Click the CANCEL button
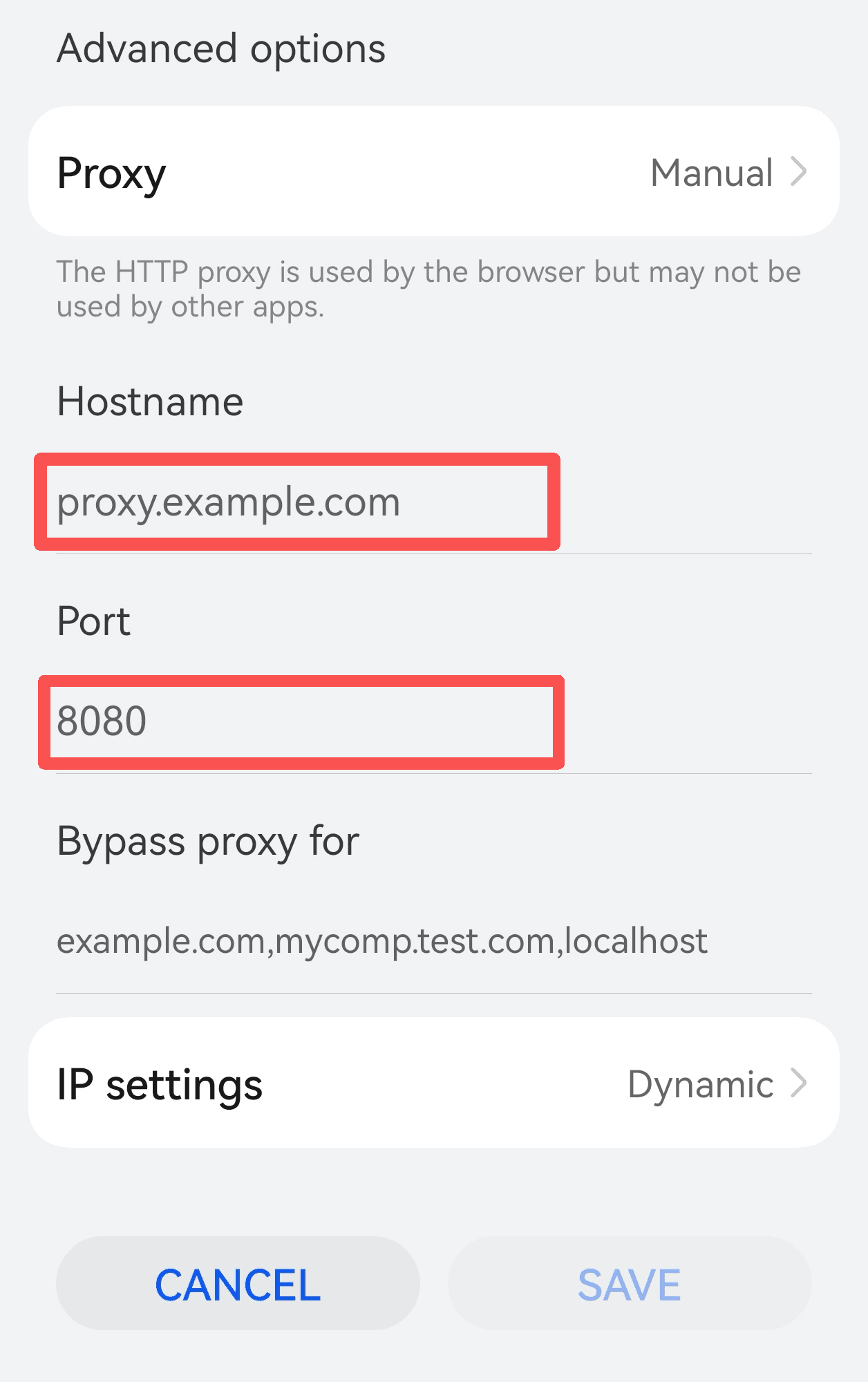The height and width of the screenshot is (1382, 868). pyautogui.click(x=238, y=1283)
